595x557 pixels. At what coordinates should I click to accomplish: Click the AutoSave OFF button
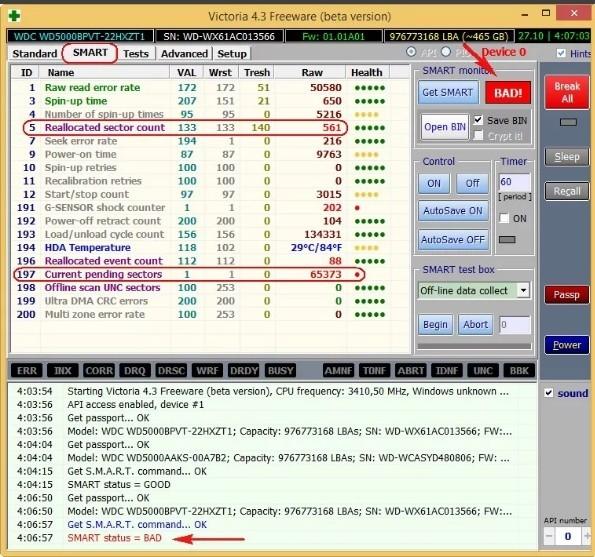click(453, 239)
